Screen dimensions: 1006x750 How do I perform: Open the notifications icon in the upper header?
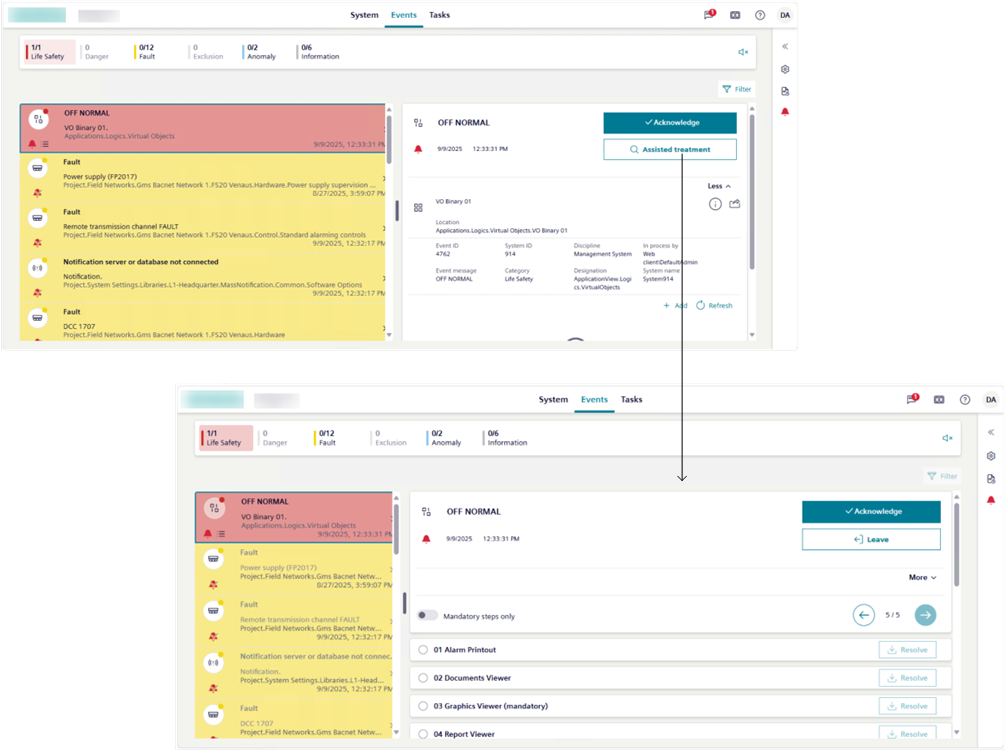click(709, 15)
